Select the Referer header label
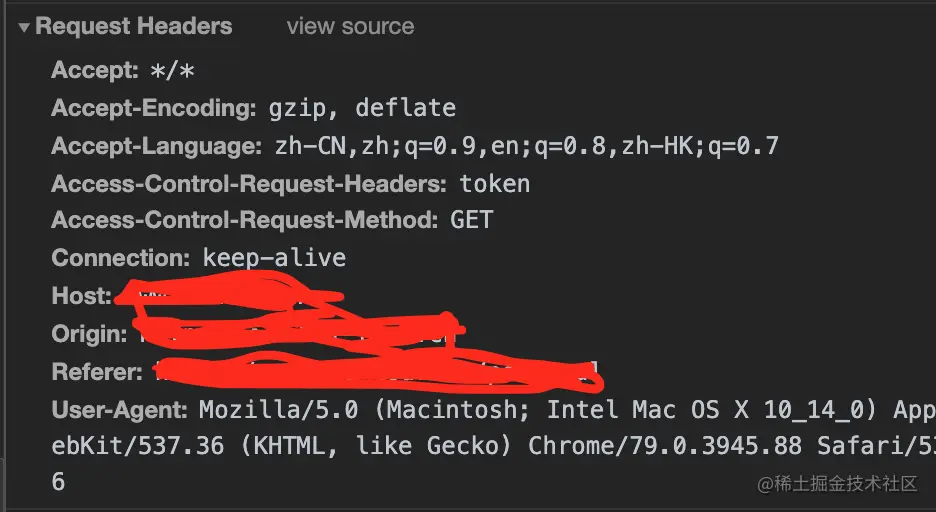Viewport: 936px width, 512px height. pyautogui.click(x=97, y=372)
